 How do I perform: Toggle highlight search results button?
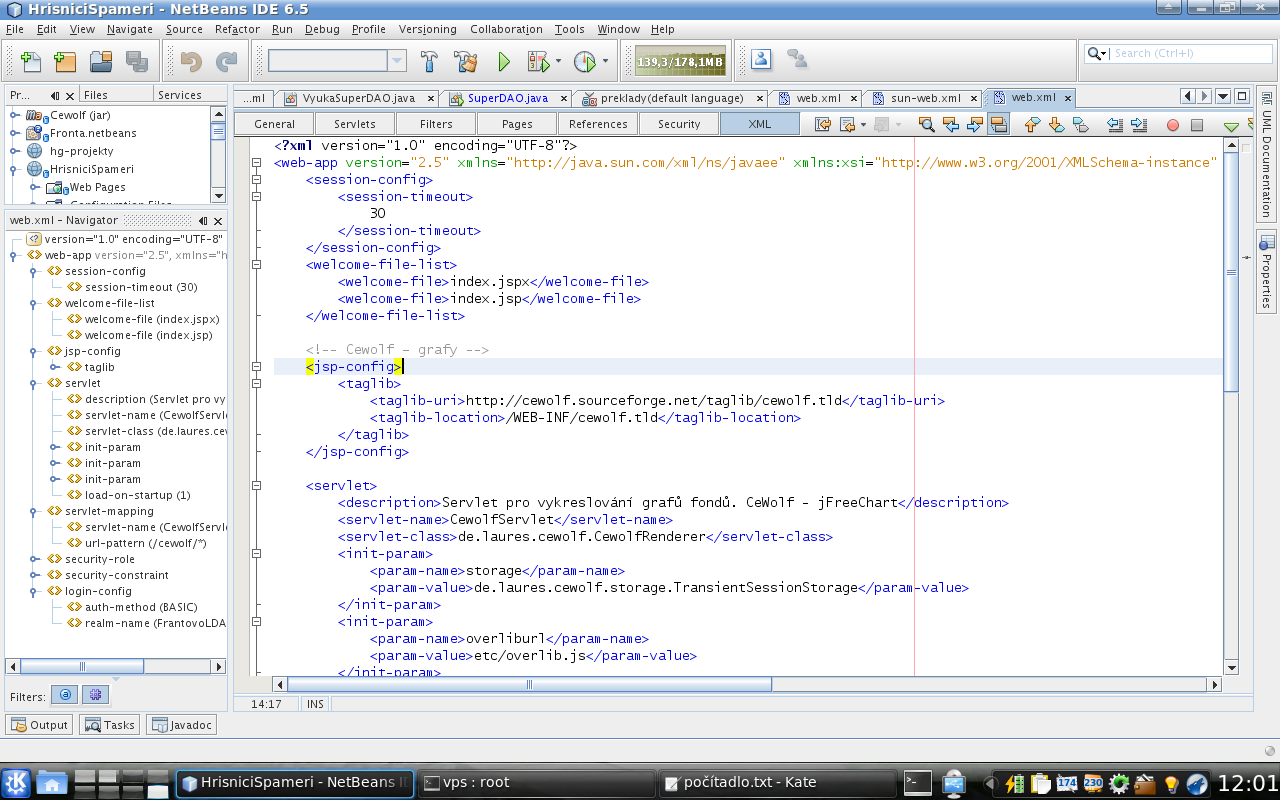coord(998,125)
